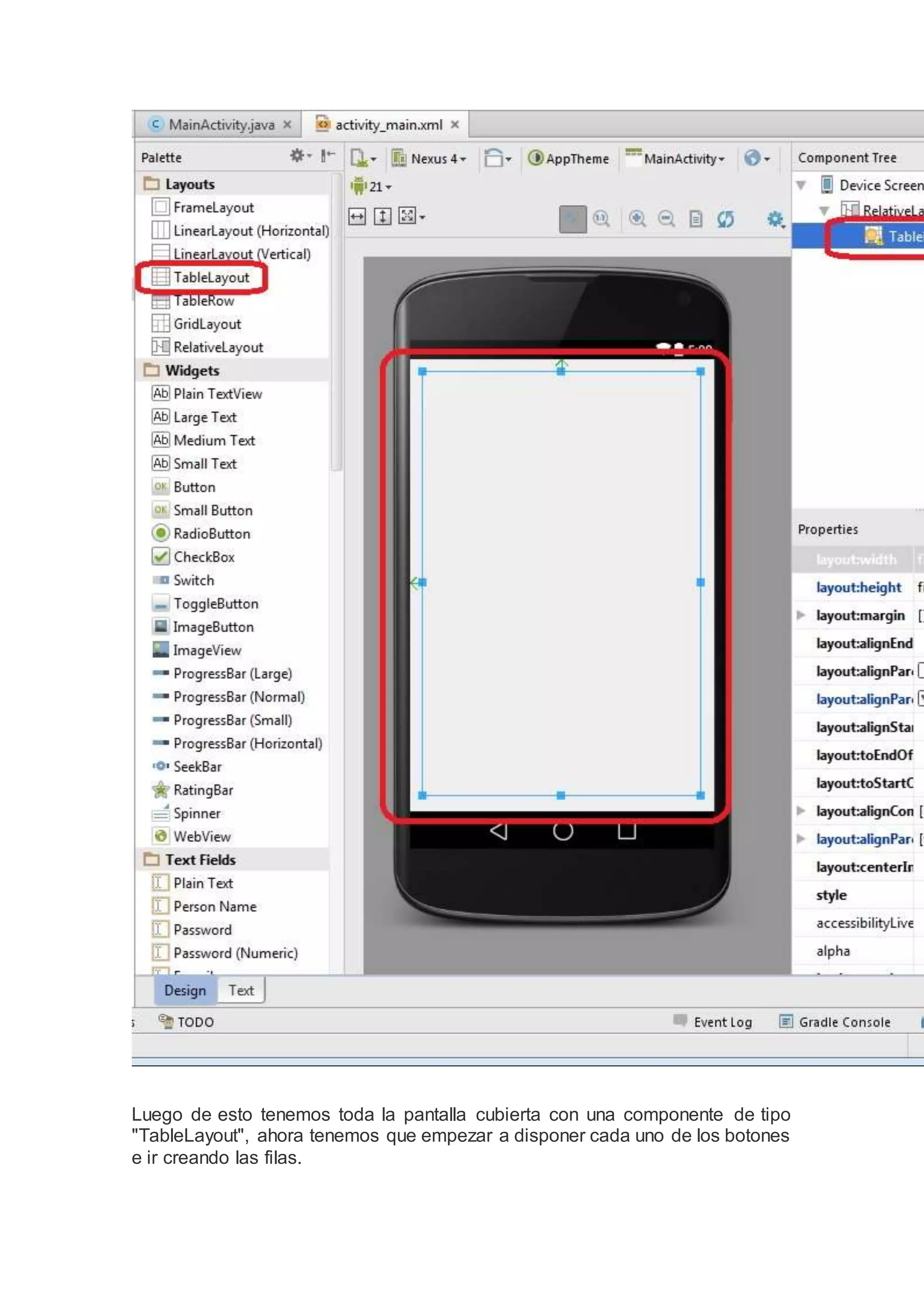This screenshot has width=924, height=1307.
Task: Open the Nexus 4 device dropdown
Action: (430, 159)
